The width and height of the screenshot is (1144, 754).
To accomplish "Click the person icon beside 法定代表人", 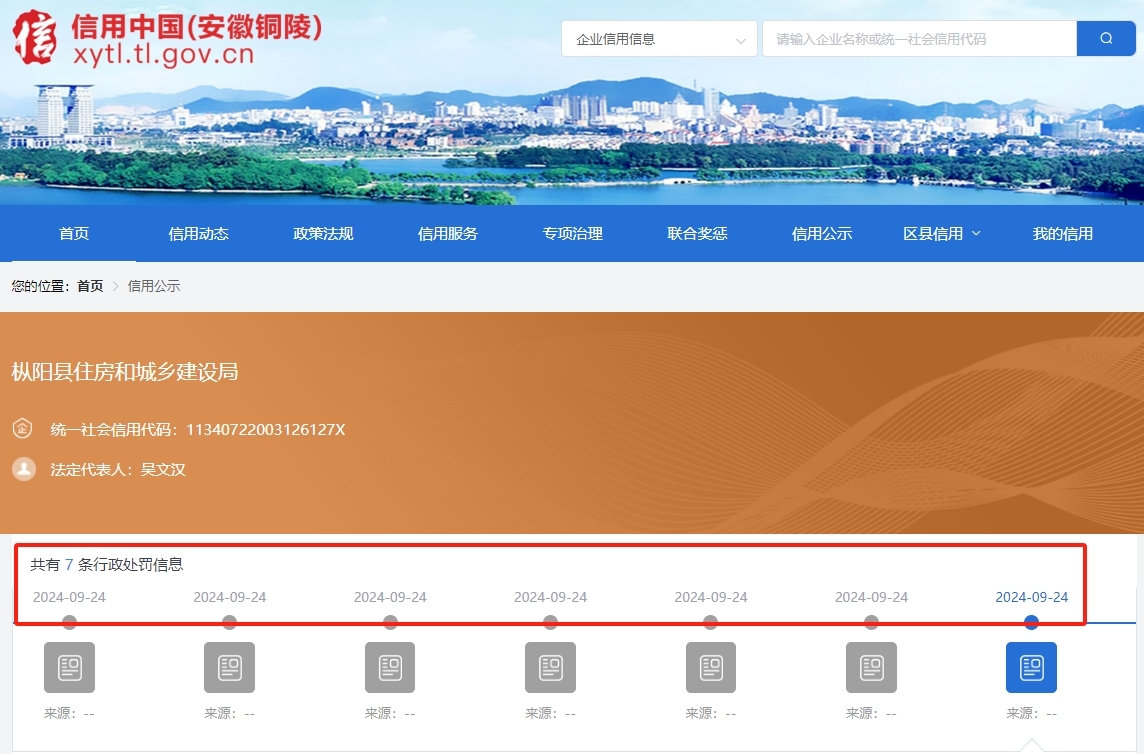I will point(22,469).
